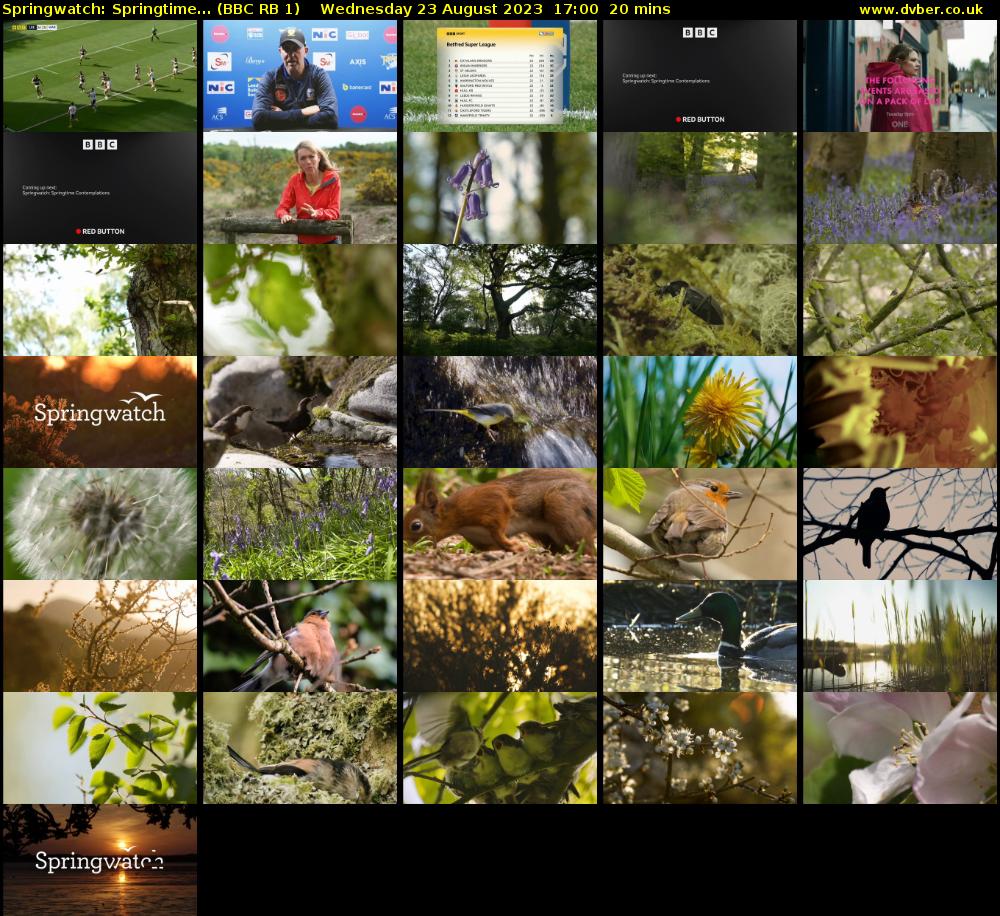Image resolution: width=1000 pixels, height=916 pixels.
Task: Select the press conference coach thumbnail
Action: point(300,76)
